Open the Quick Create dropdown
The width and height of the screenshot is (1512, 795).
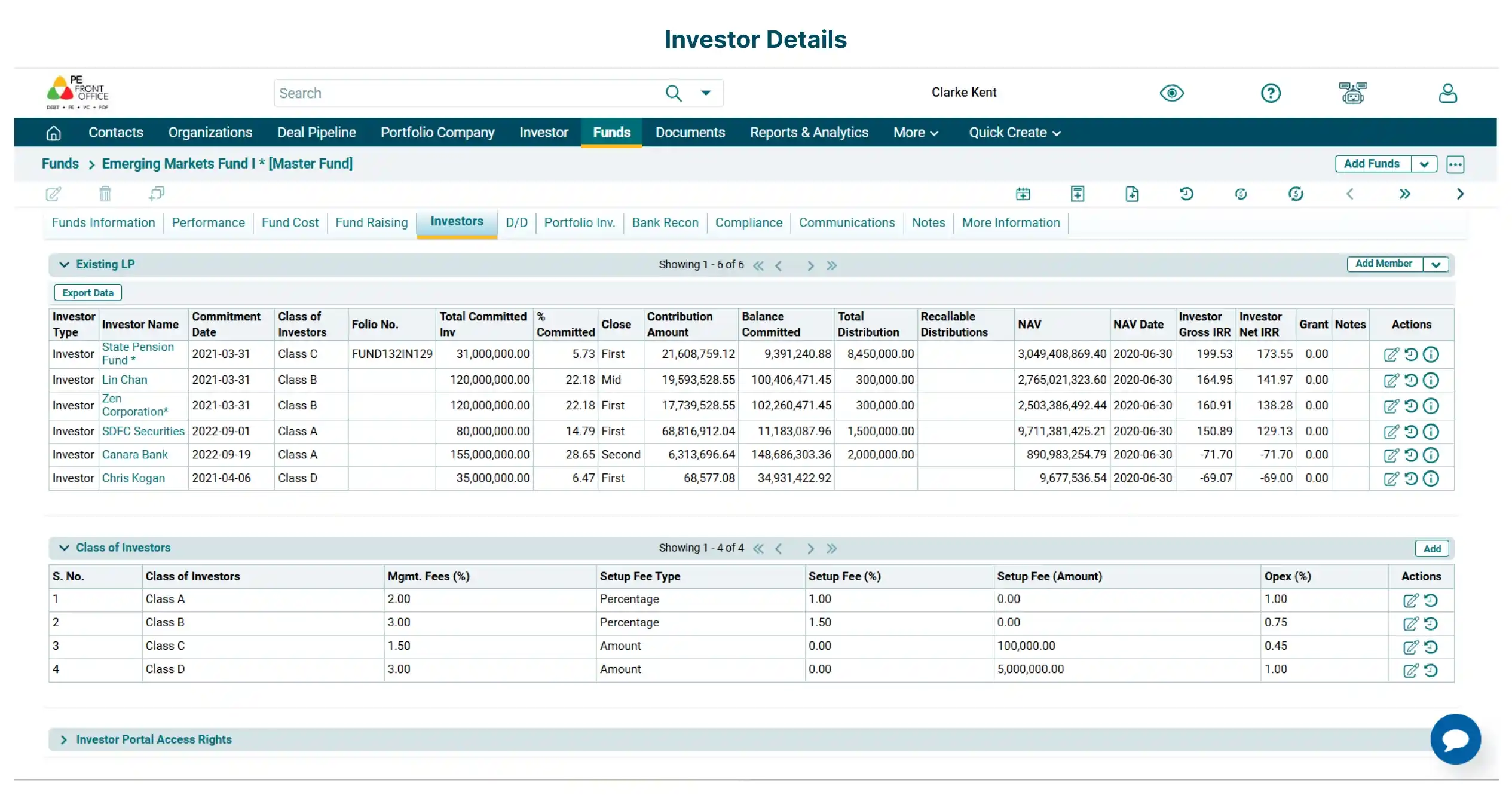click(1014, 133)
